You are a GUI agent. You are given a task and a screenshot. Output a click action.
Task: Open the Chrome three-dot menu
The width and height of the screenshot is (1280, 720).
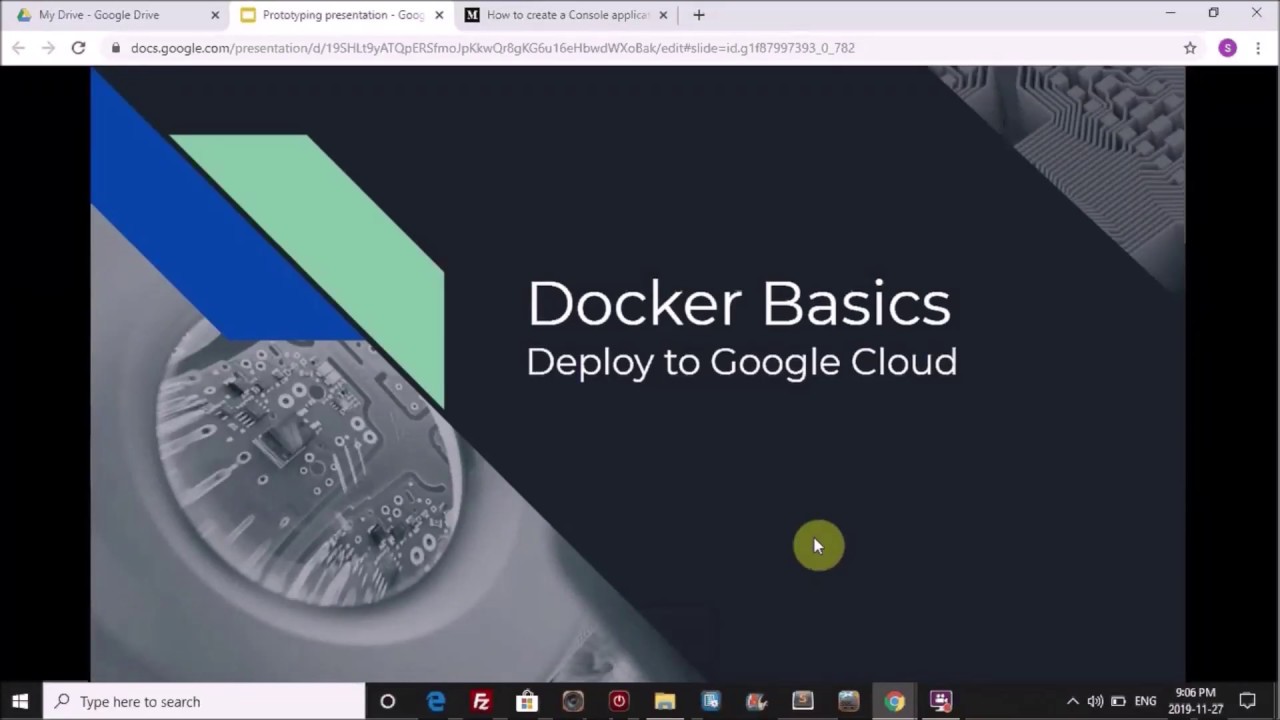click(x=1258, y=48)
